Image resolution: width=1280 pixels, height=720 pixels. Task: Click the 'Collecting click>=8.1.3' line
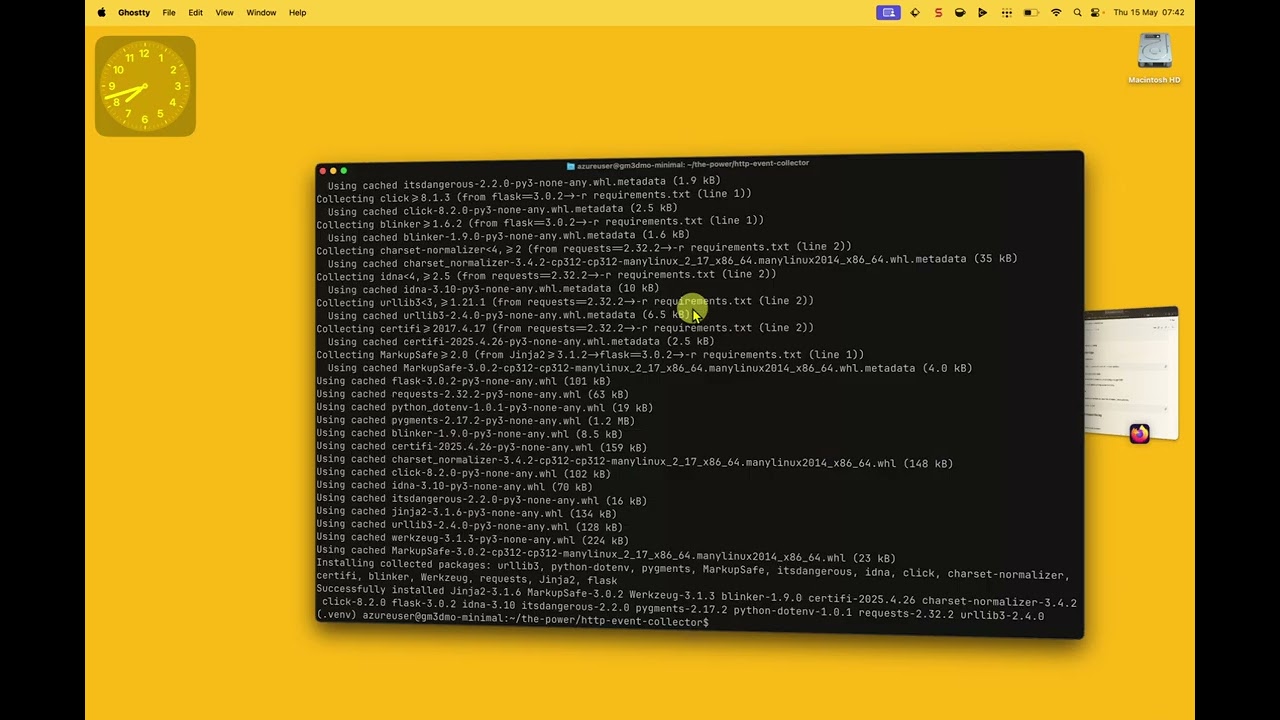pos(534,196)
